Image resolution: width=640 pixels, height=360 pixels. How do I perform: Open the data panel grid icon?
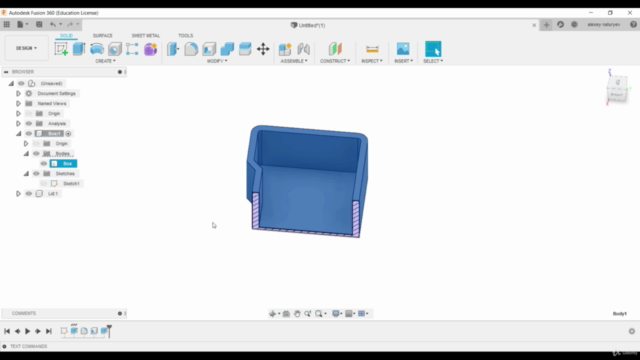point(7,24)
